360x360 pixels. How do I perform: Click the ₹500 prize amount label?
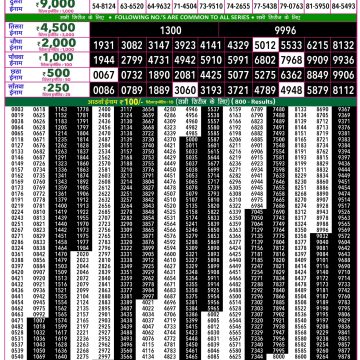click(x=56, y=73)
